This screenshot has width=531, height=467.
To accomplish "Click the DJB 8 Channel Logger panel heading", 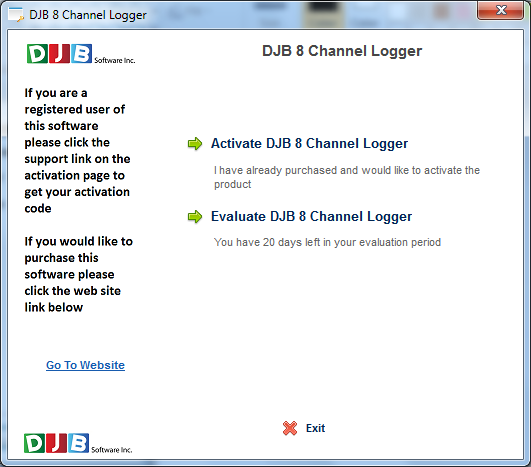I will (342, 51).
